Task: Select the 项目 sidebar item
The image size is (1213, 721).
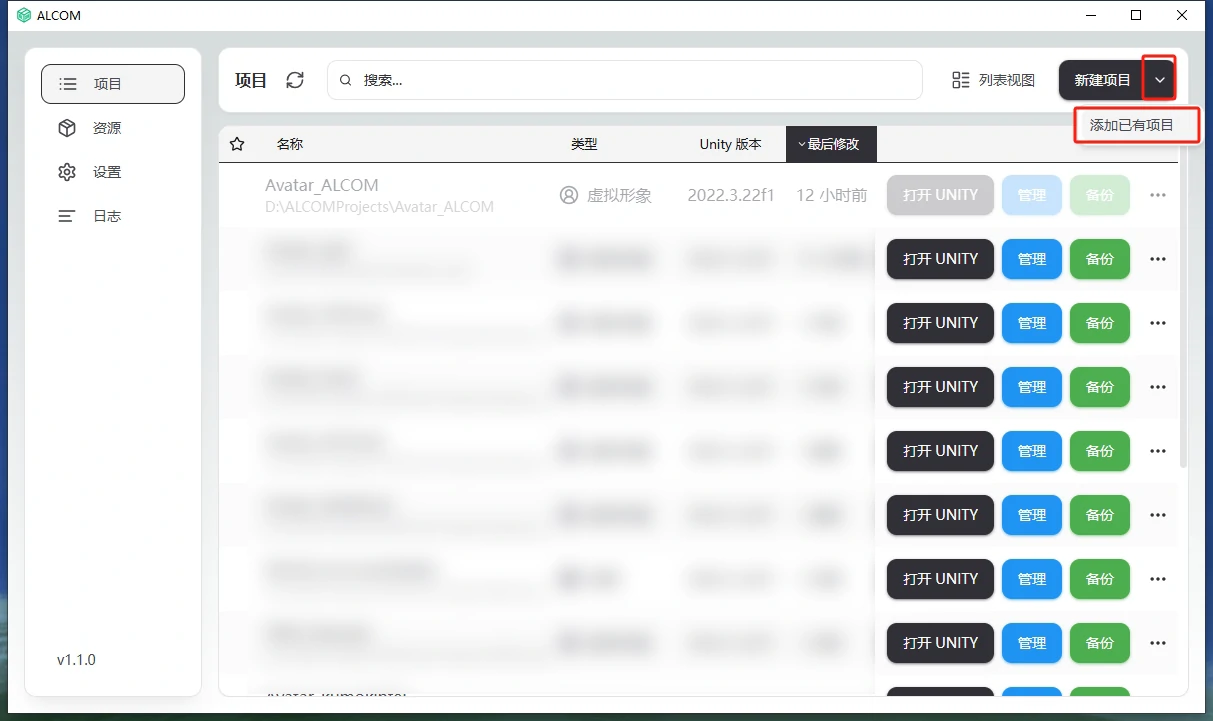Action: (x=112, y=84)
